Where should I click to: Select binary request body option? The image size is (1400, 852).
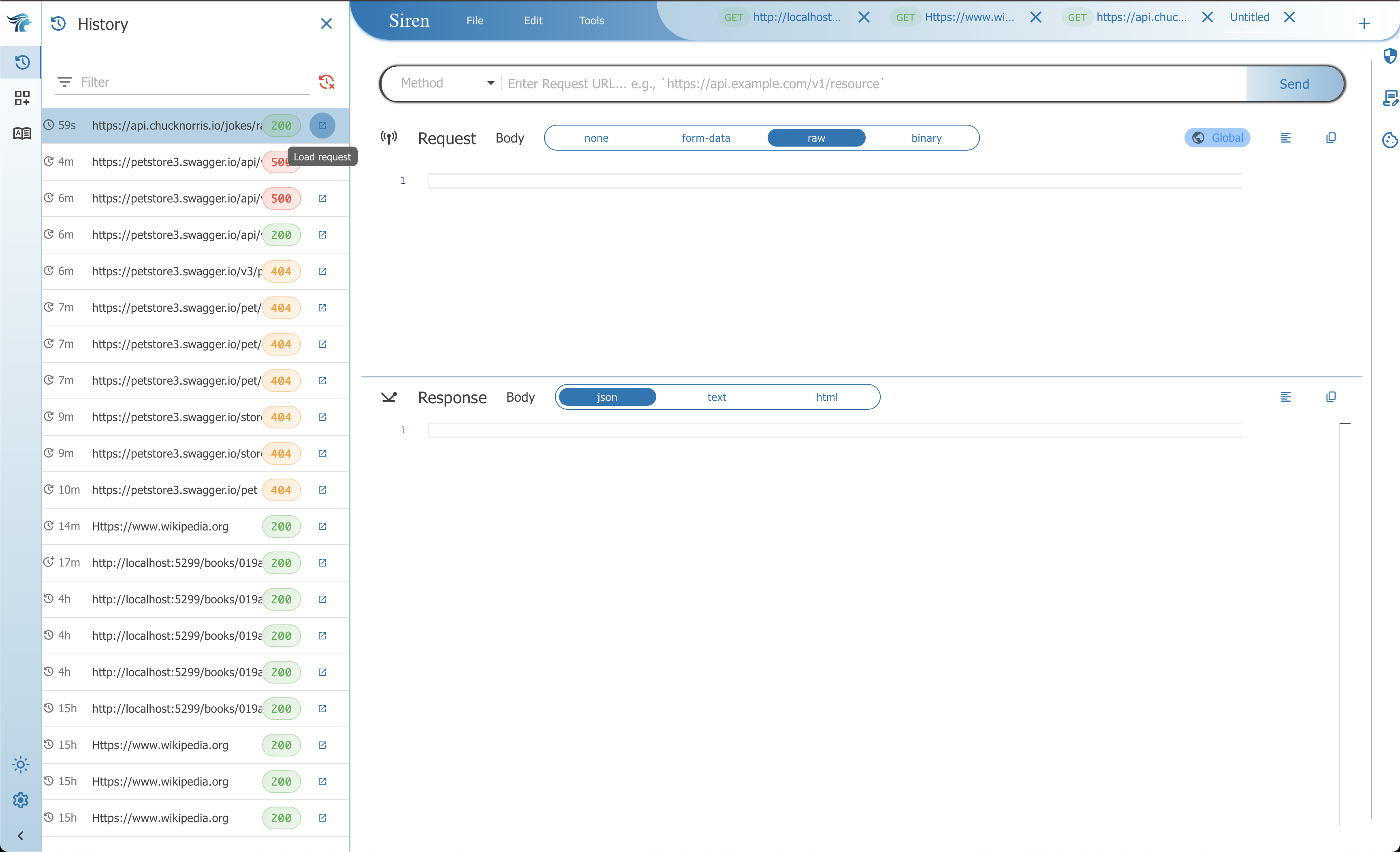(926, 138)
